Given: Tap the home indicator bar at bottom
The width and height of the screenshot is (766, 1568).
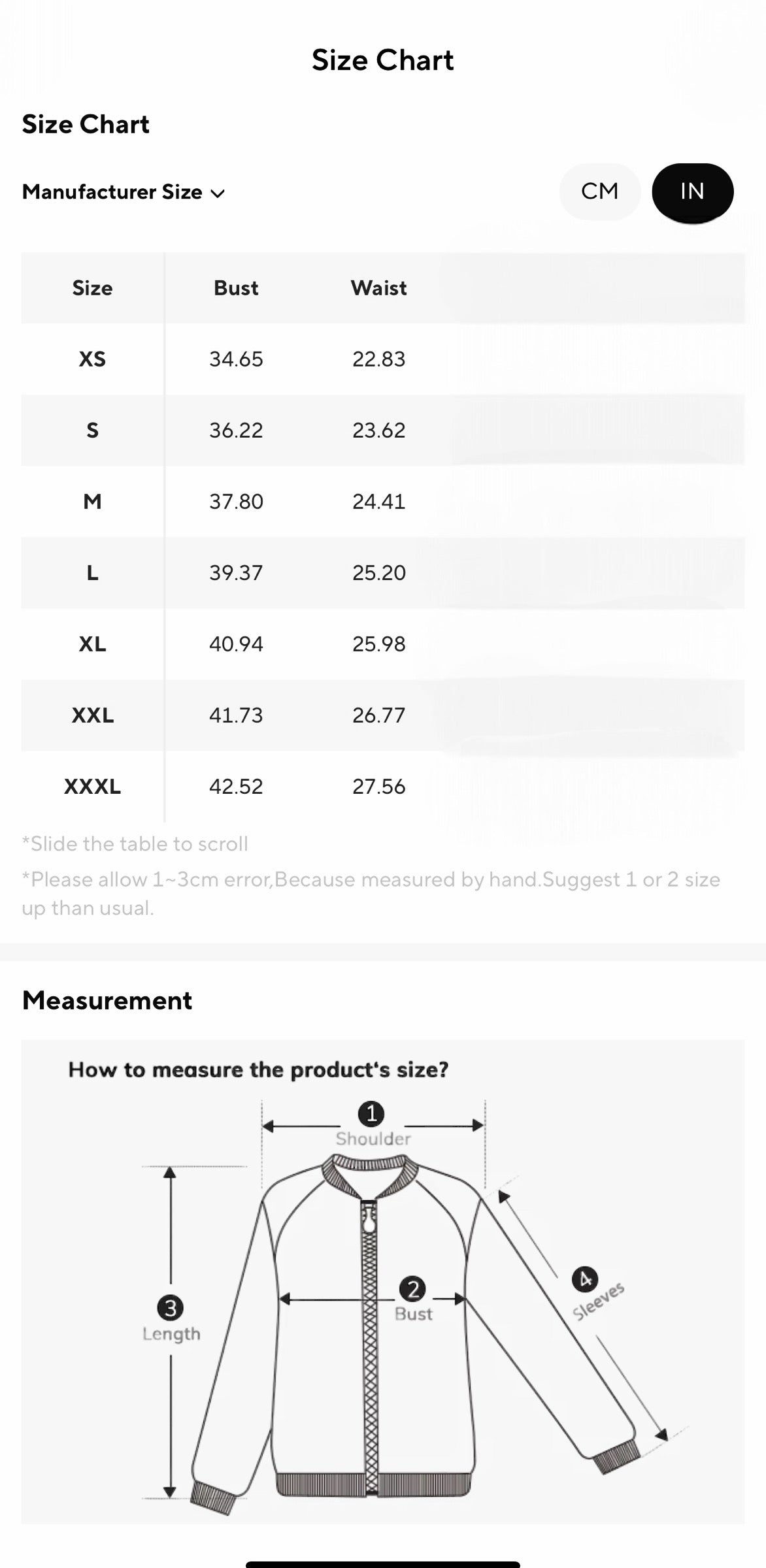Looking at the screenshot, I should tap(383, 1564).
